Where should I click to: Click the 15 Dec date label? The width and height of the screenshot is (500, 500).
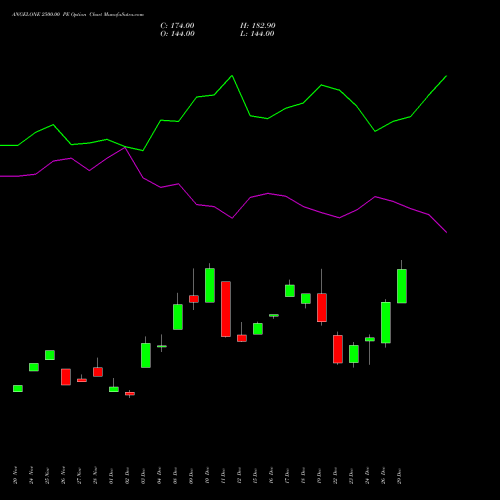pyautogui.click(x=255, y=476)
